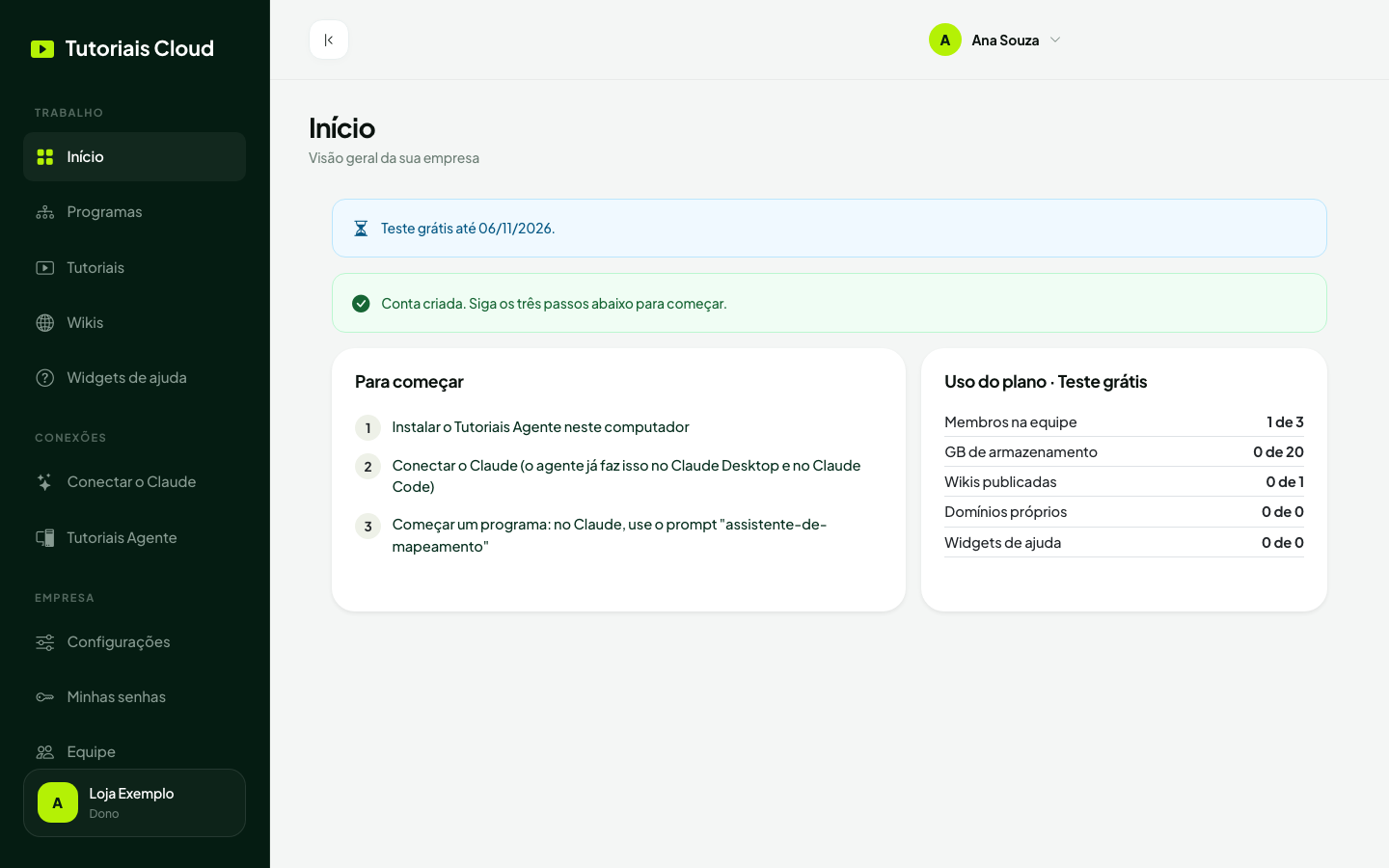The height and width of the screenshot is (868, 1389).
Task: Click the Tutoriais Agente device icon
Action: [x=45, y=537]
